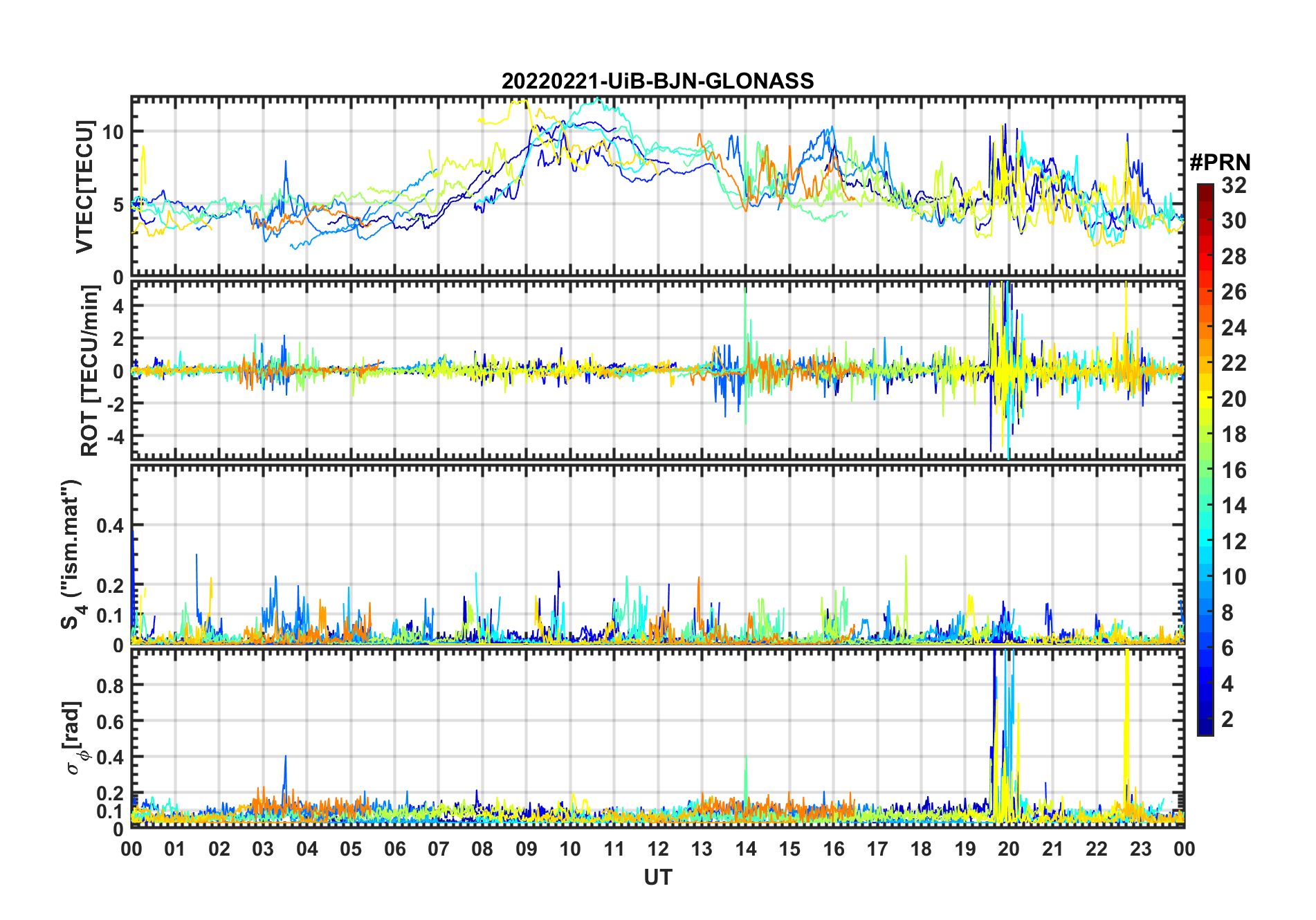Click the UT x-axis label

tap(657, 877)
